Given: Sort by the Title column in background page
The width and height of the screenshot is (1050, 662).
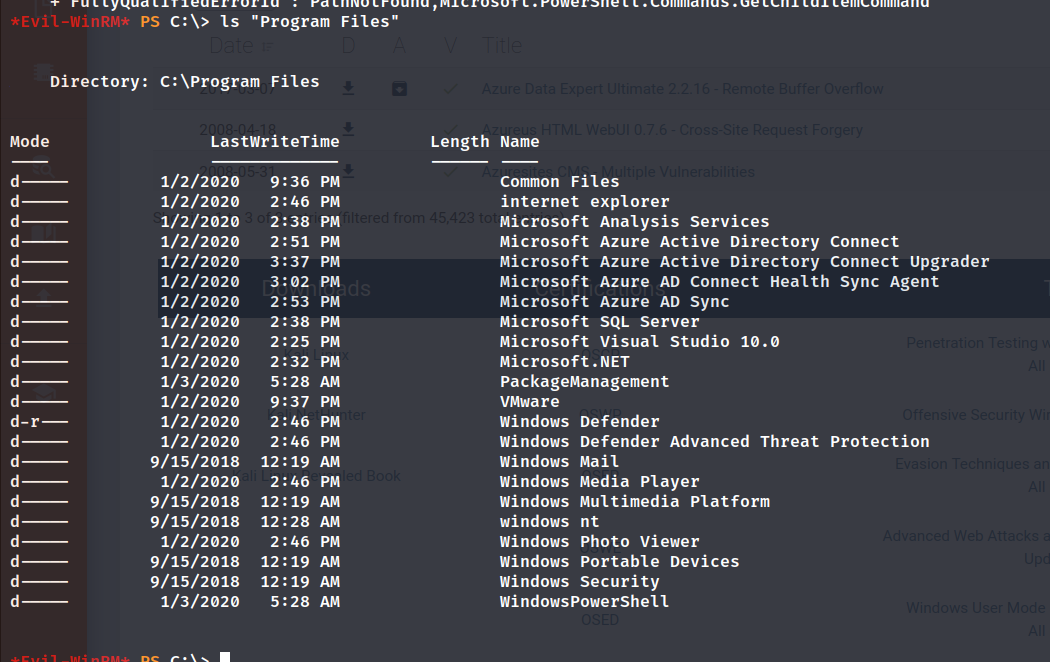Looking at the screenshot, I should [502, 46].
